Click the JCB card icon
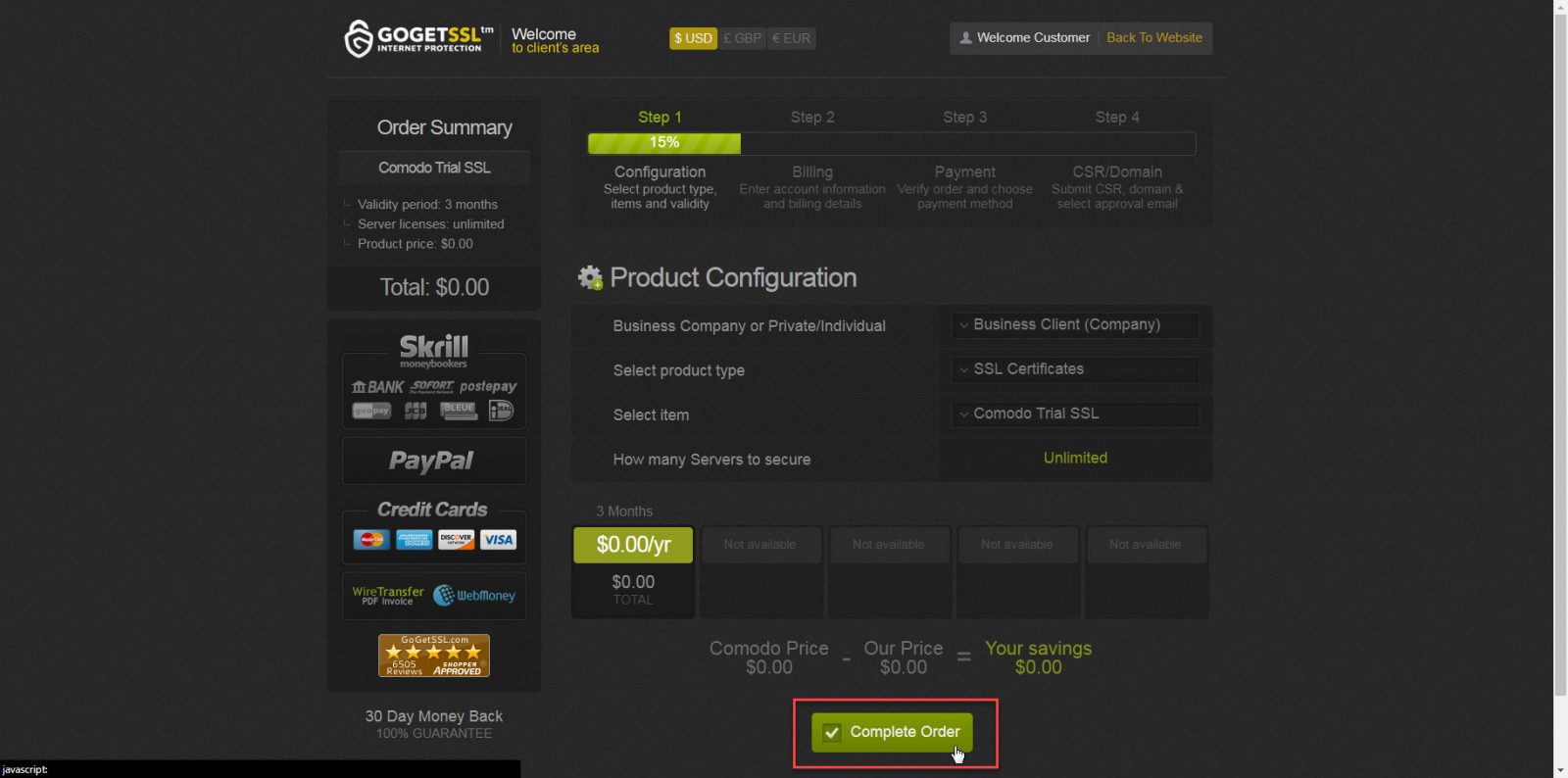The height and width of the screenshot is (778, 1568). pyautogui.click(x=416, y=411)
